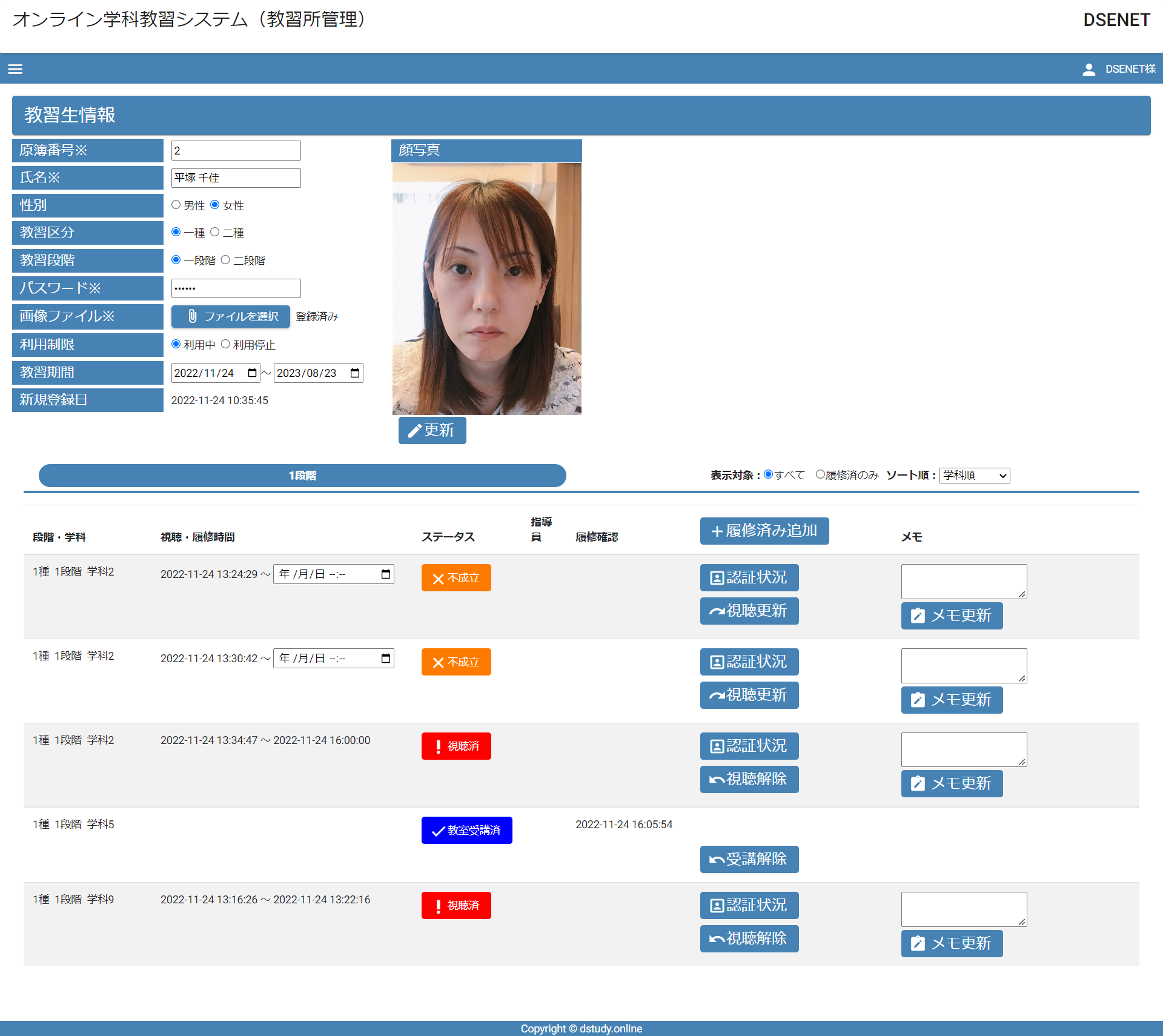1163x1036 pixels.
Task: Click 視聴解除 for 学科9 row
Action: [x=749, y=938]
